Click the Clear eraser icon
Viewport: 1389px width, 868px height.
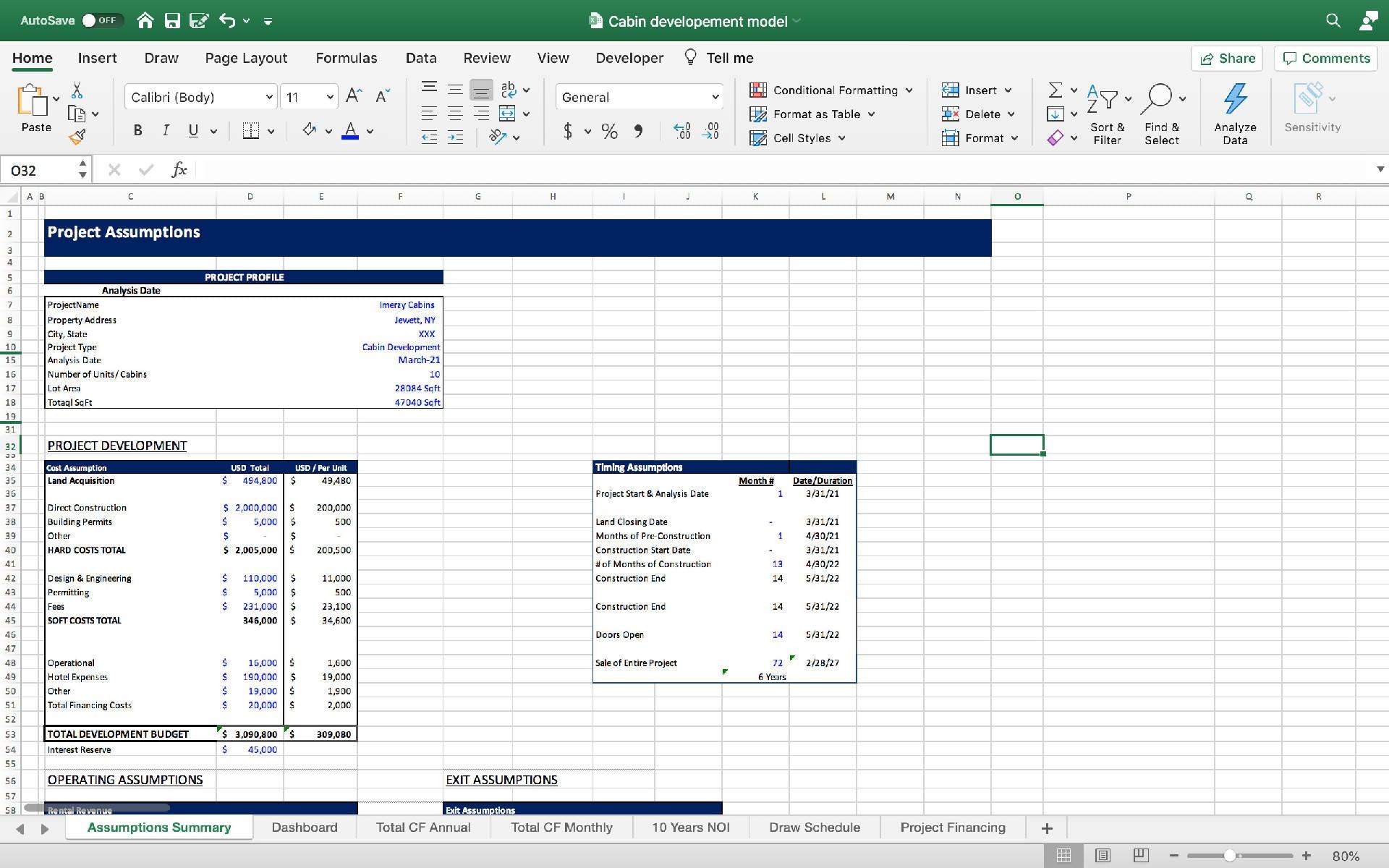click(1055, 137)
